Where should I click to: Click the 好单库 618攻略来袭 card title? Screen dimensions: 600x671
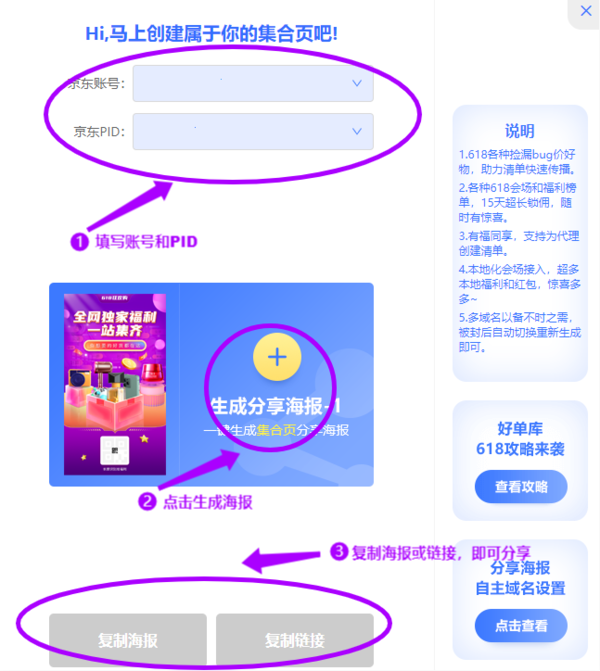click(520, 439)
